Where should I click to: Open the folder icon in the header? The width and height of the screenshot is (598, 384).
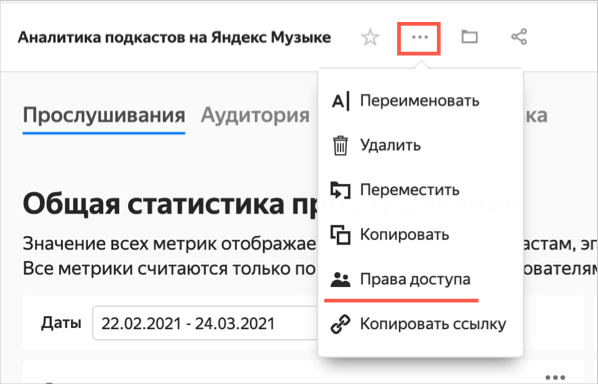tap(469, 37)
